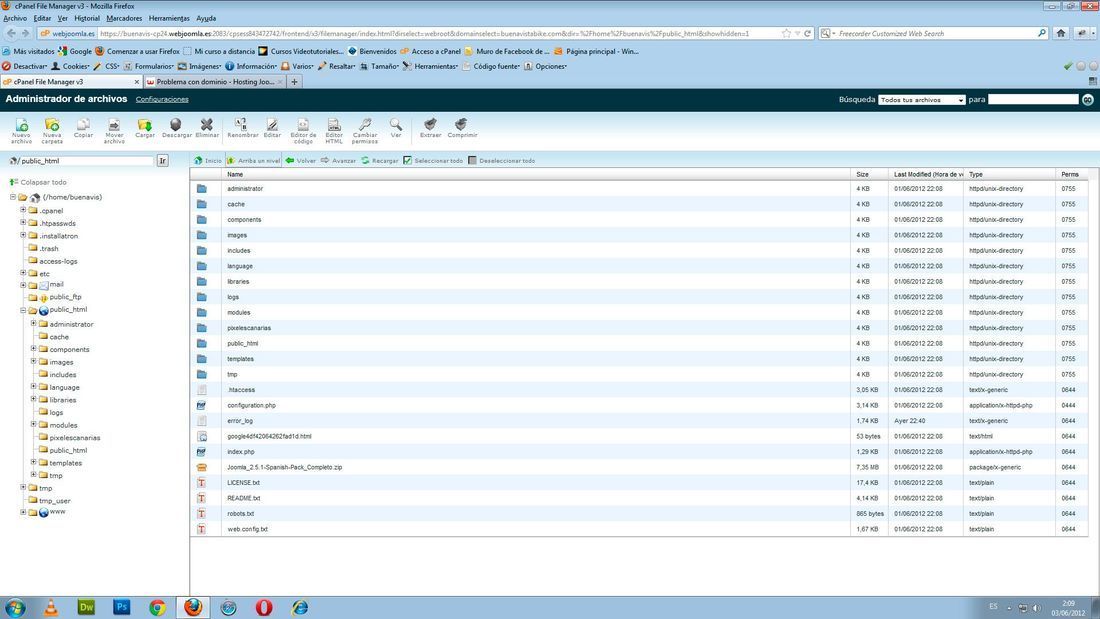The image size is (1100, 619).
Task: Collapse the public_html tree node
Action: [x=23, y=310]
